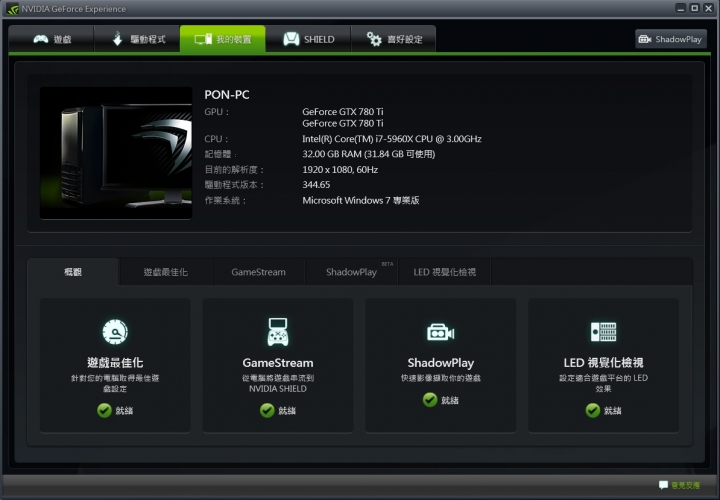Click the NVIDIA logo in title bar
720x500 pixels.
12,9
